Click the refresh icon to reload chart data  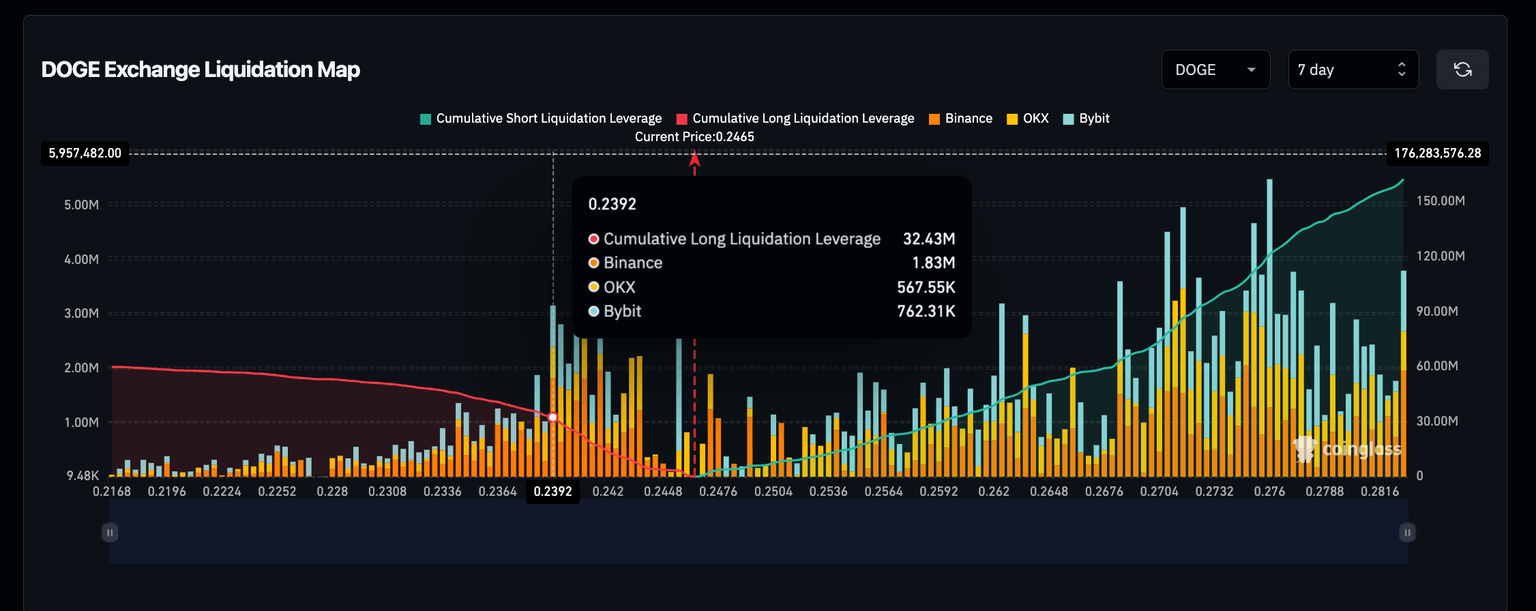tap(1462, 69)
